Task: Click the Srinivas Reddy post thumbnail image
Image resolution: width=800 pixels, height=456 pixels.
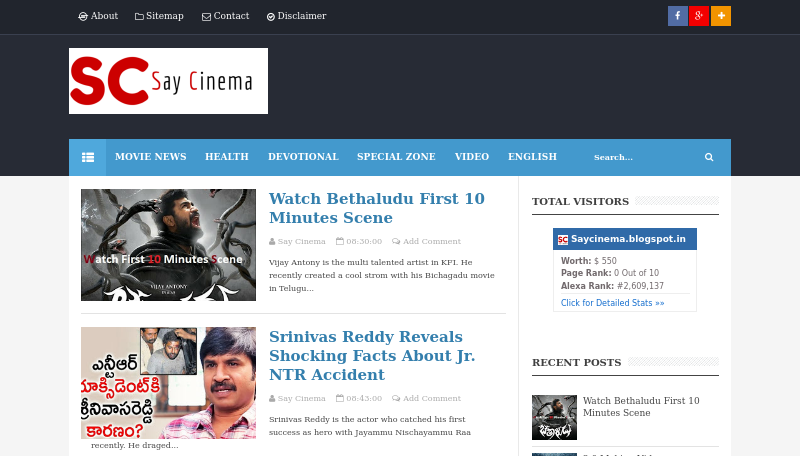Action: click(x=168, y=383)
